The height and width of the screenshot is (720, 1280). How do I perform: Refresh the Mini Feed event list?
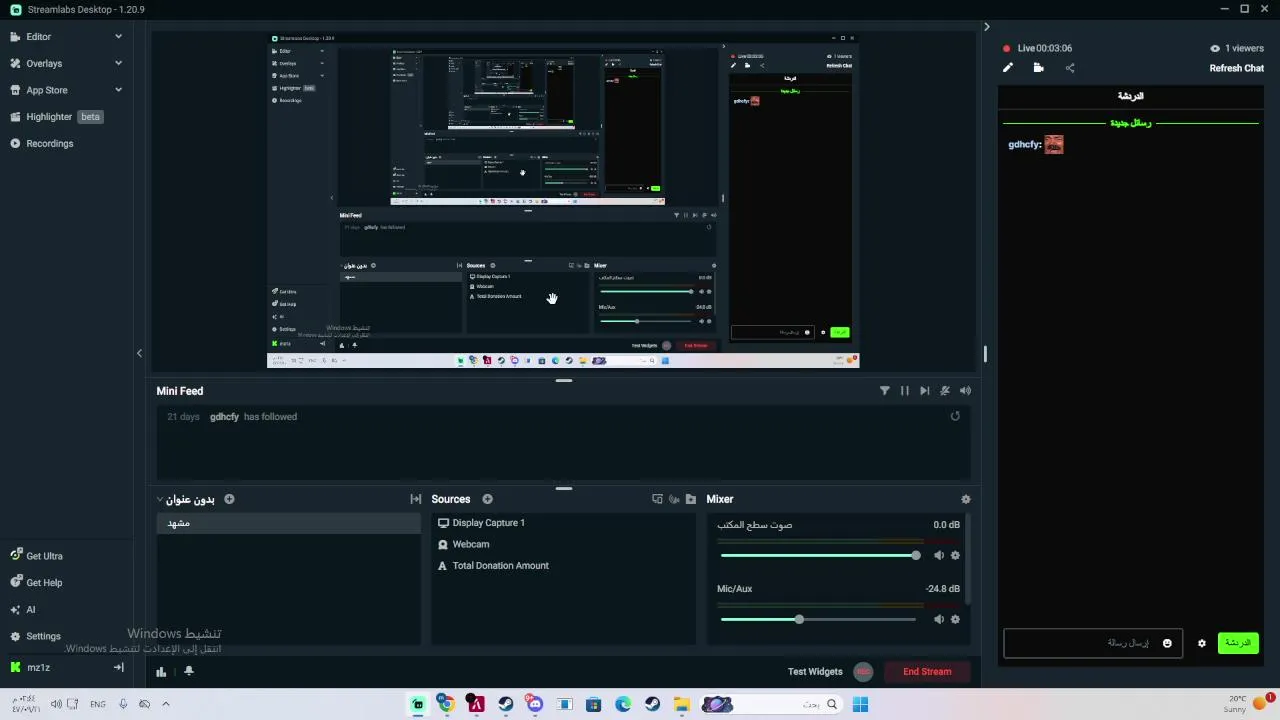tap(955, 416)
